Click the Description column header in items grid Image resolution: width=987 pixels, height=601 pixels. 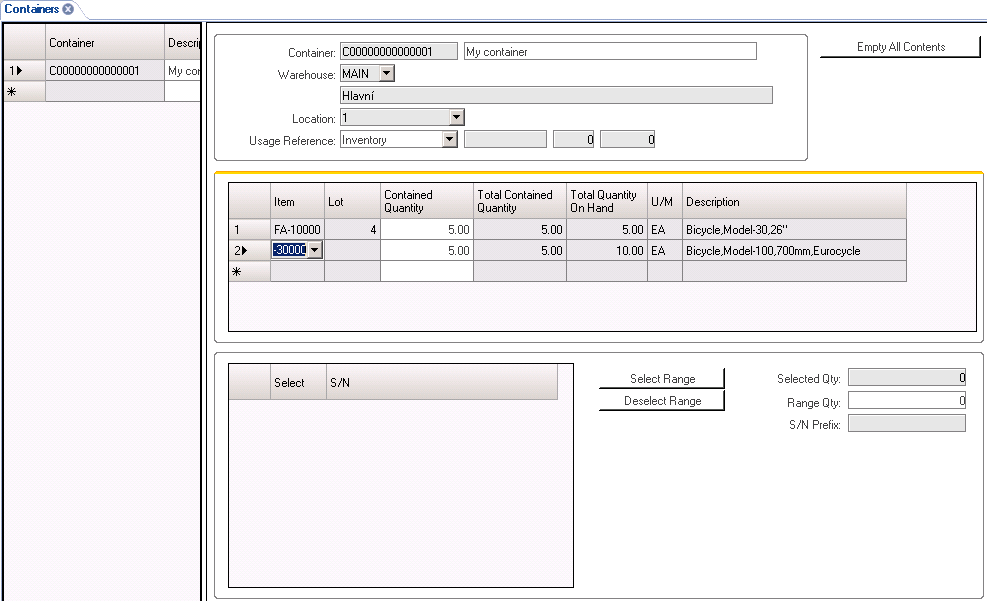click(794, 201)
